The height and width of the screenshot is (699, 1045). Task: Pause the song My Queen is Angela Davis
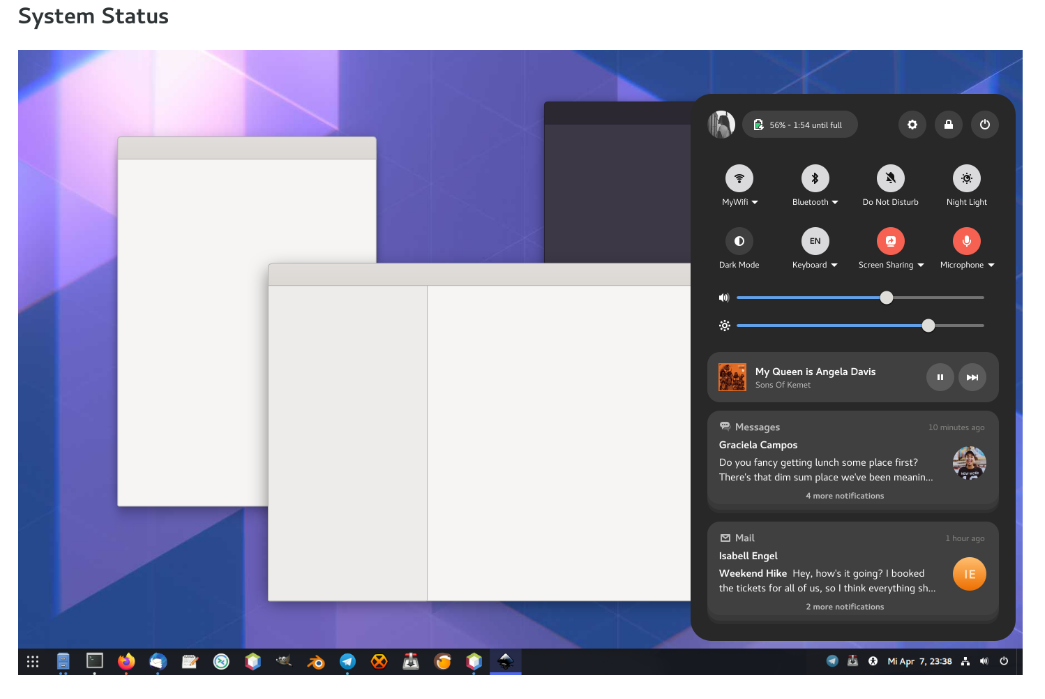(x=939, y=377)
